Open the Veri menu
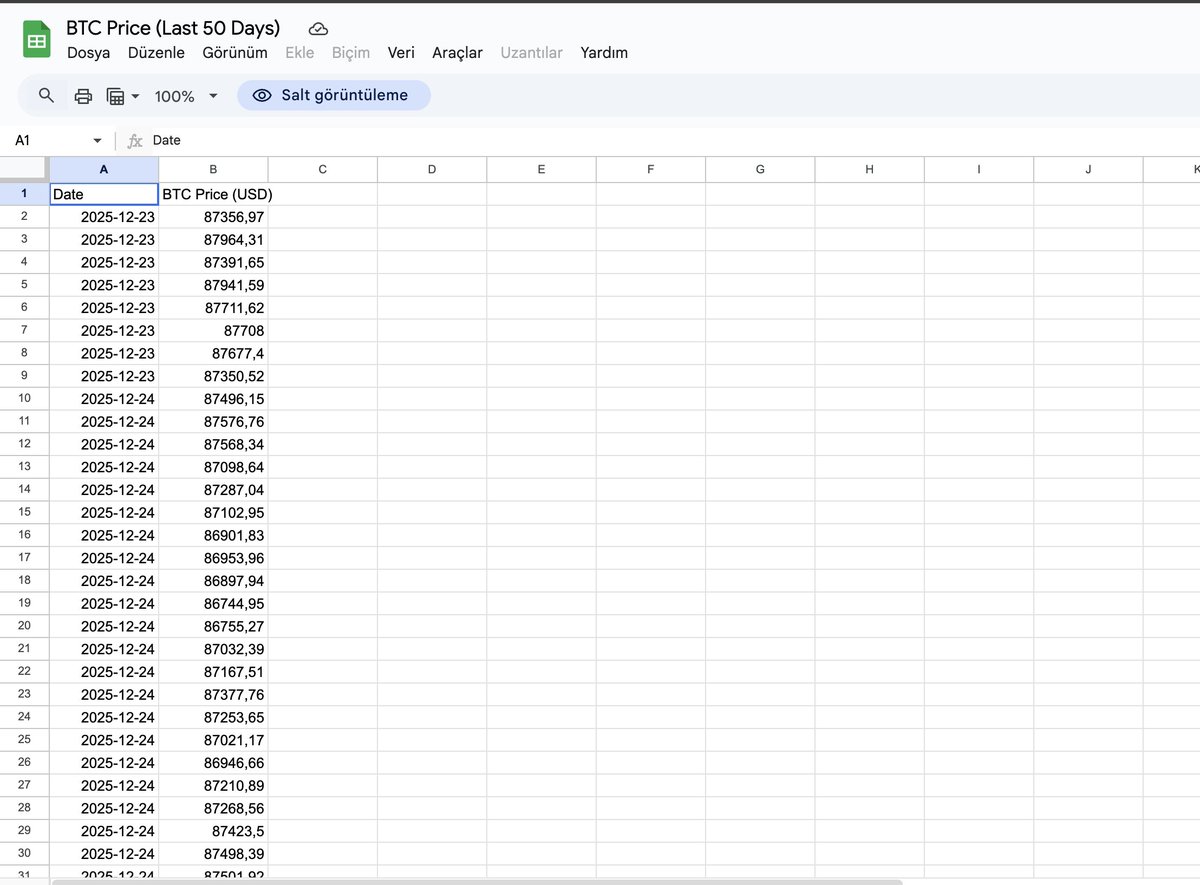The image size is (1200, 885). pyautogui.click(x=401, y=53)
